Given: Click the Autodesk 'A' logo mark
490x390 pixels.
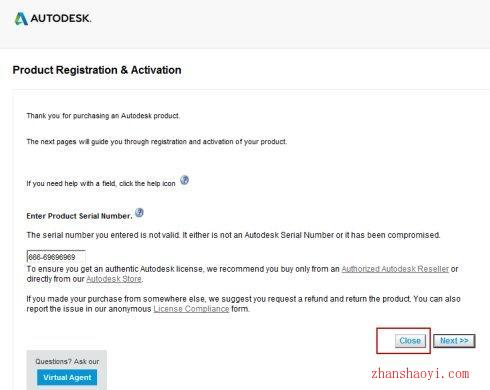Looking at the screenshot, I should click(21, 19).
